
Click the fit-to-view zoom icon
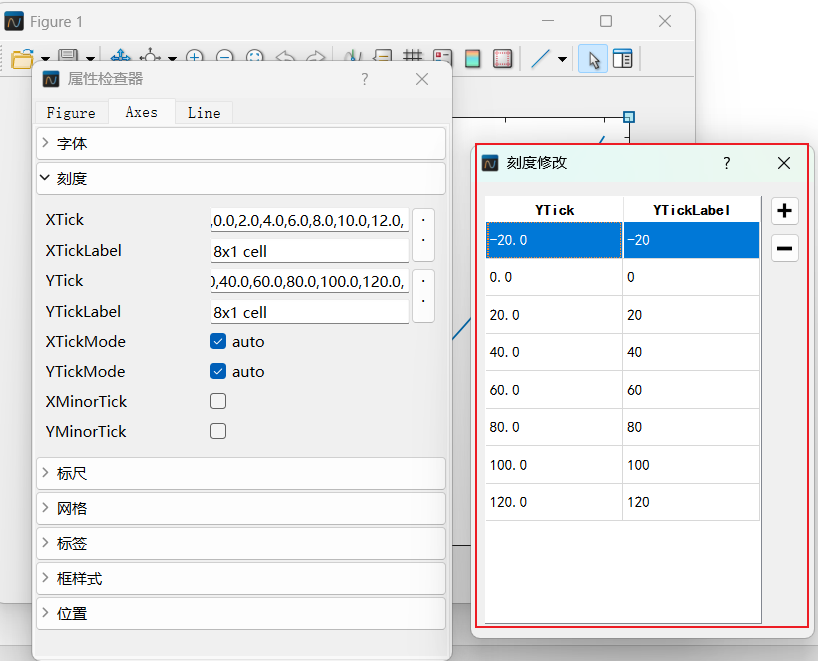click(x=255, y=56)
